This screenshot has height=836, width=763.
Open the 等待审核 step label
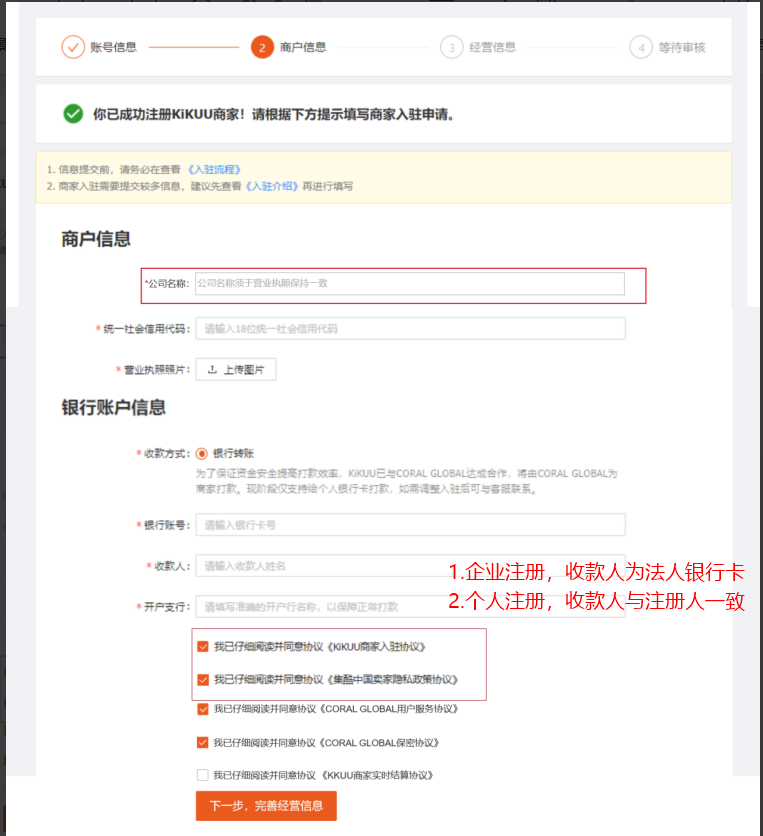[681, 47]
